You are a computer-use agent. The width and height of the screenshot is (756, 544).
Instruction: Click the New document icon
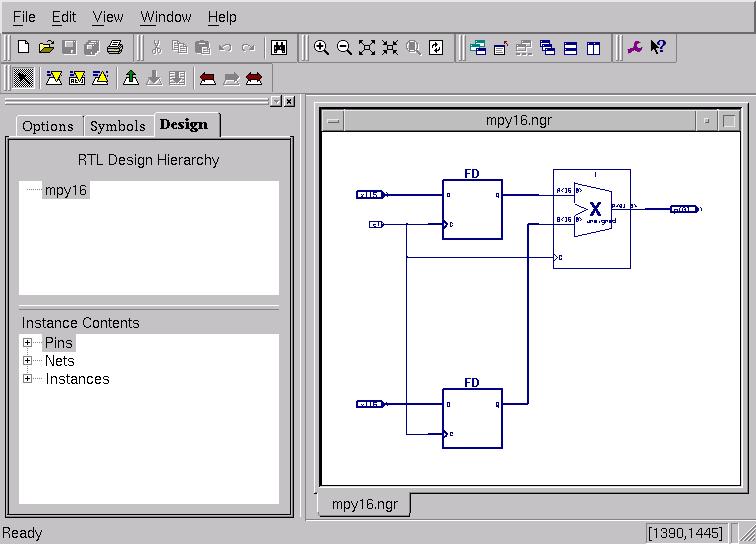[x=24, y=47]
